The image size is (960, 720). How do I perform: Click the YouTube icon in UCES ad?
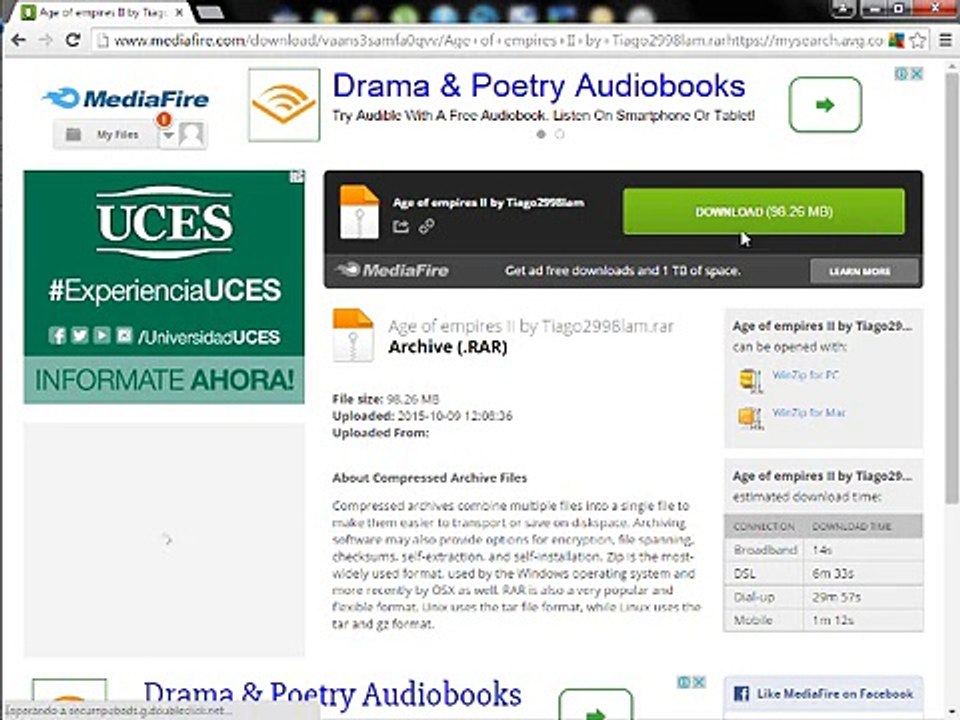coord(102,336)
